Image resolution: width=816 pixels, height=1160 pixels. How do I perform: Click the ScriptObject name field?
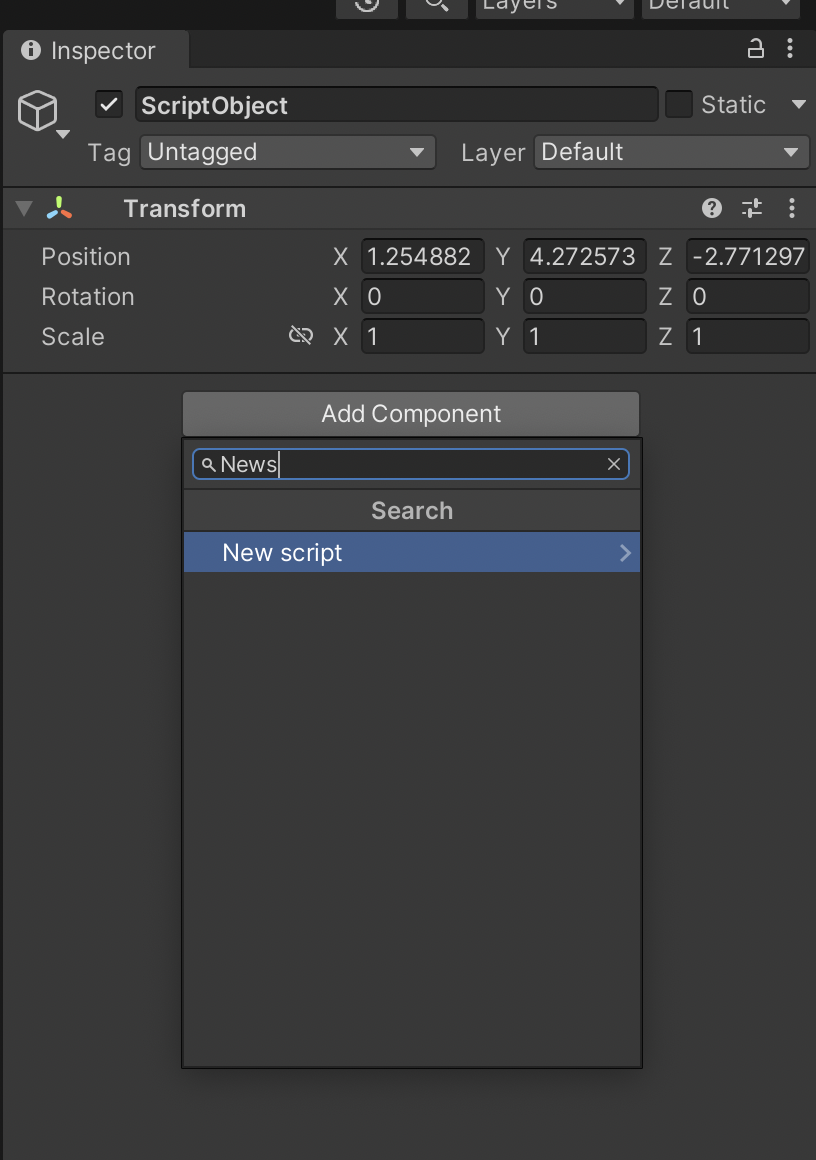(x=396, y=105)
